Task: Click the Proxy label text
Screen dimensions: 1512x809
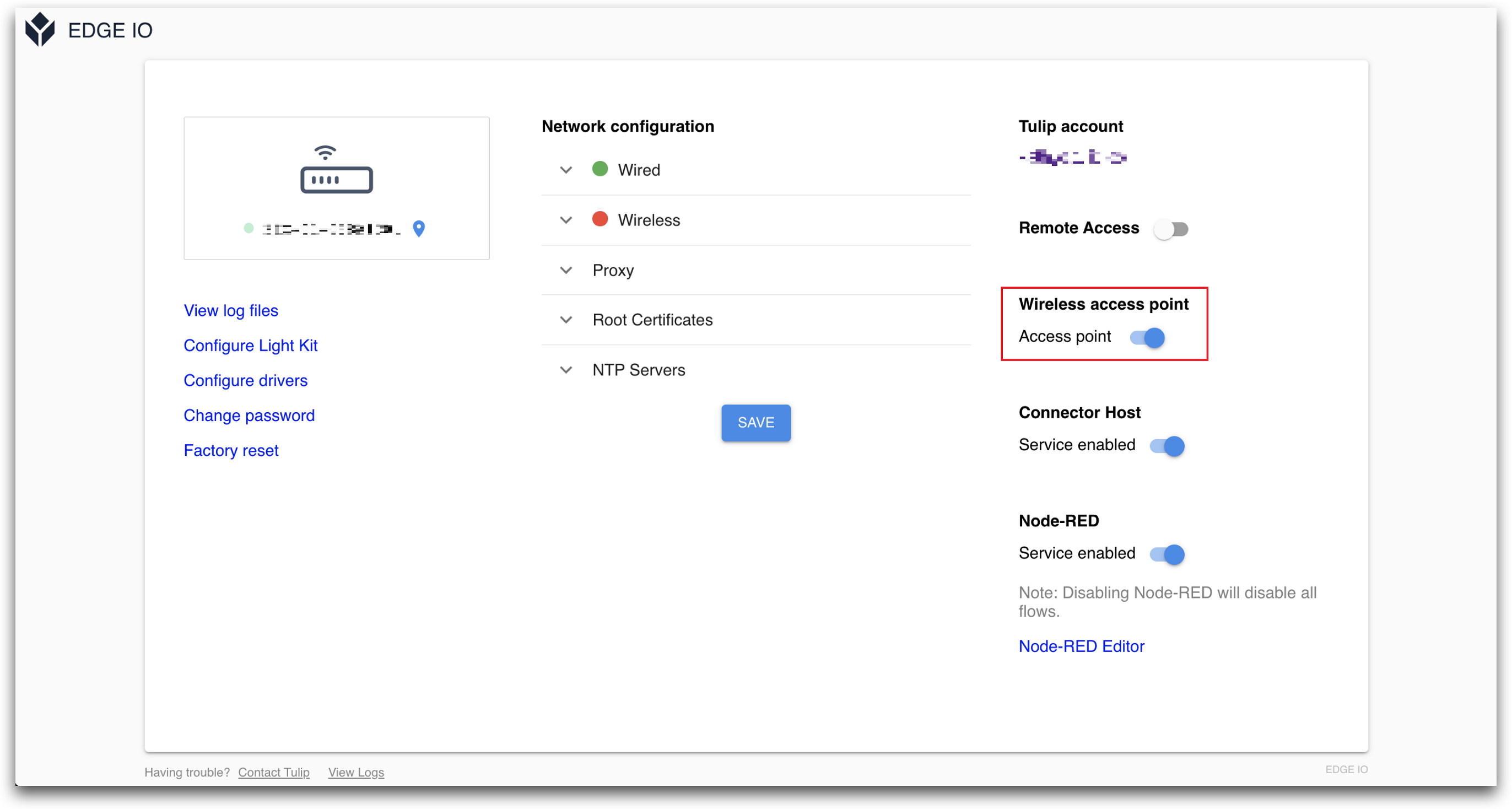Action: [x=613, y=271]
